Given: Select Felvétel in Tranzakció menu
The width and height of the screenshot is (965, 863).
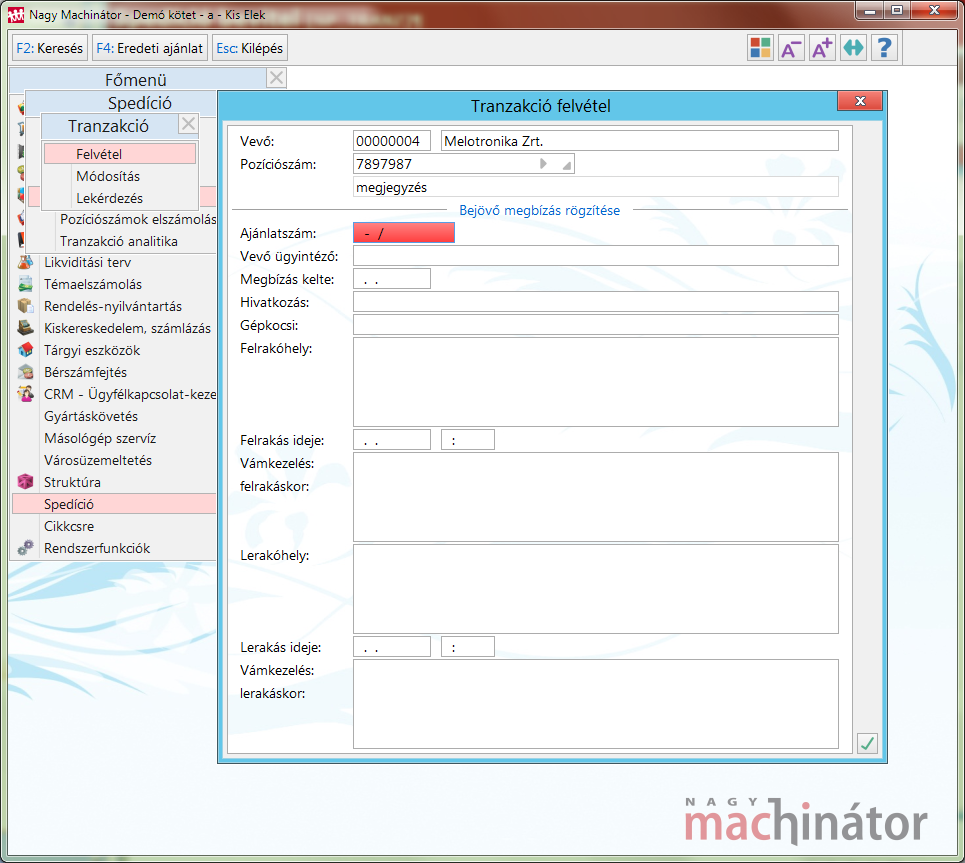Looking at the screenshot, I should click(120, 154).
